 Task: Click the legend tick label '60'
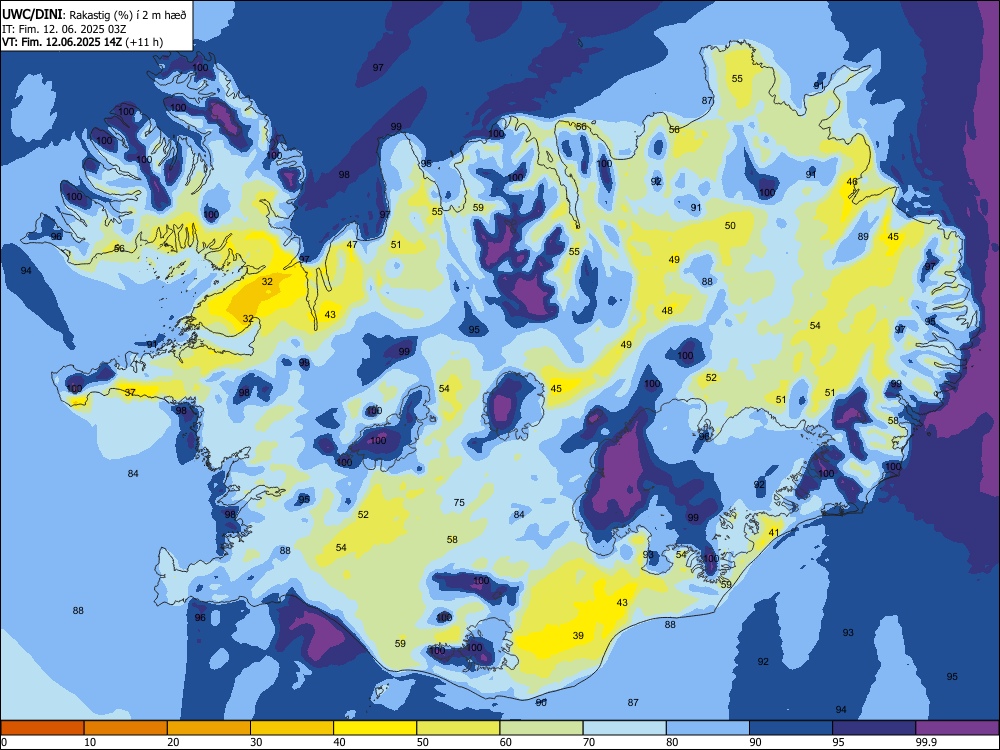pos(506,742)
